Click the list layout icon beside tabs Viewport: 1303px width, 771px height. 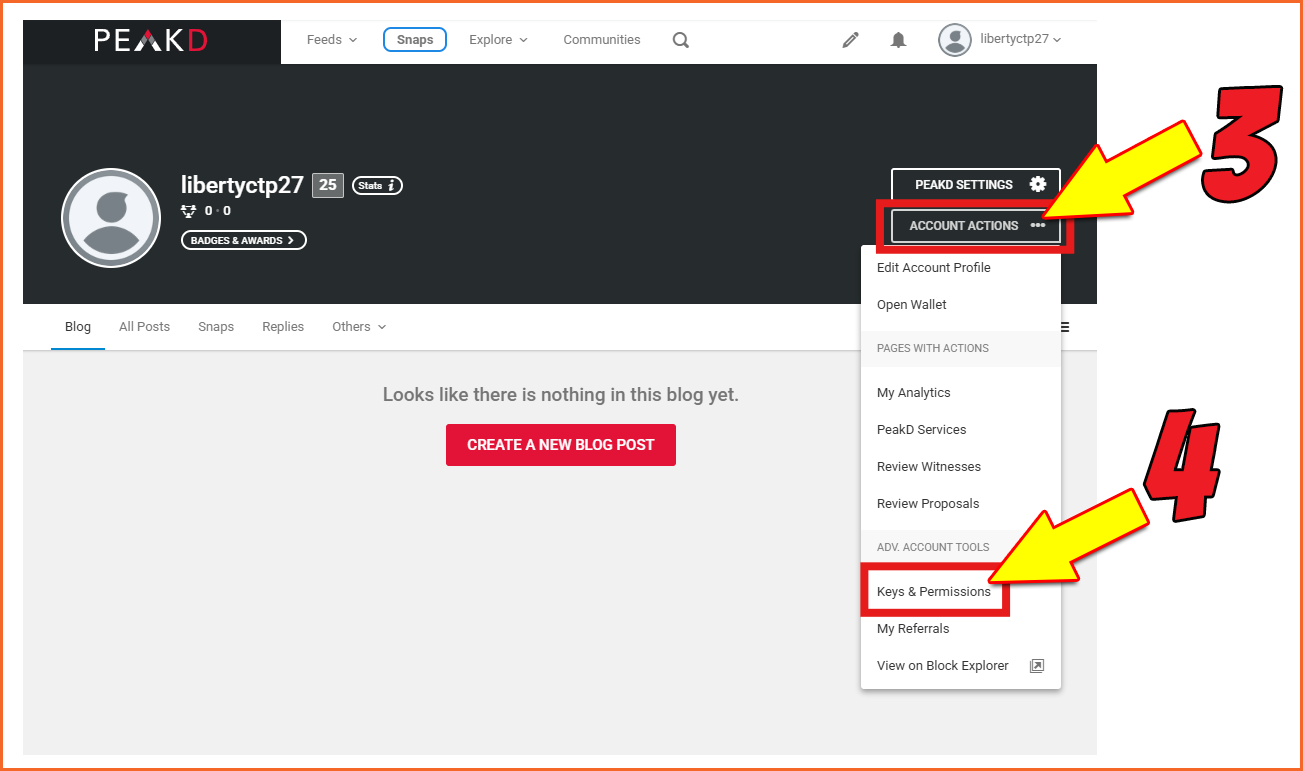coord(1064,327)
